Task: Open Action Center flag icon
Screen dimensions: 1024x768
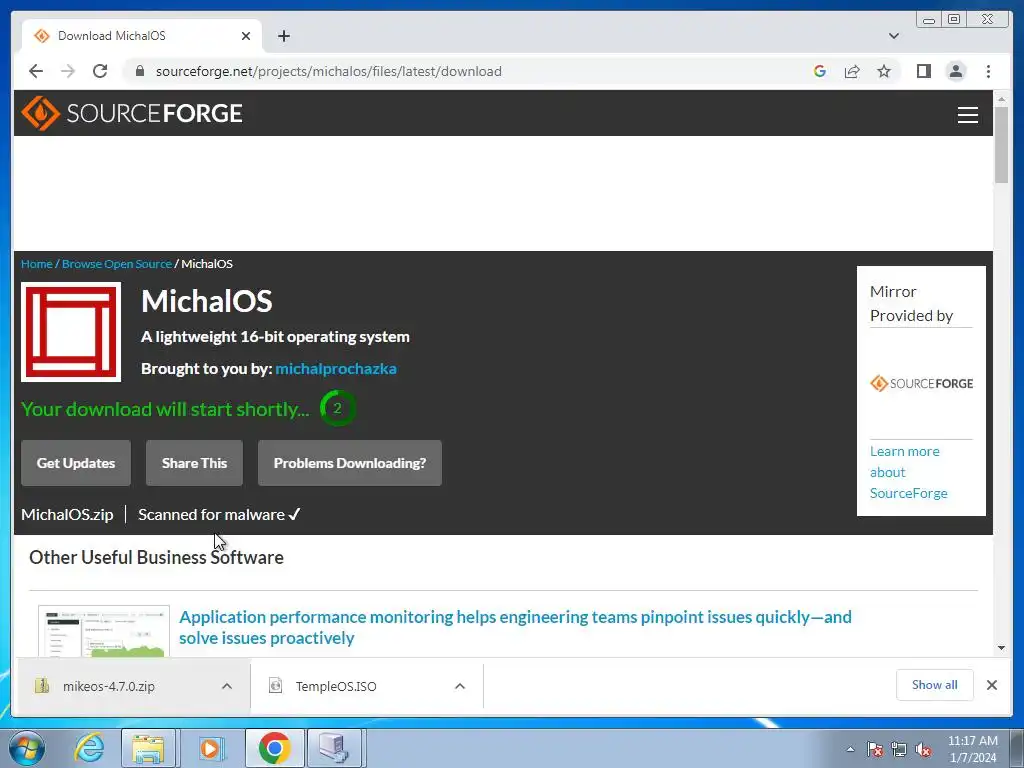Action: (874, 749)
